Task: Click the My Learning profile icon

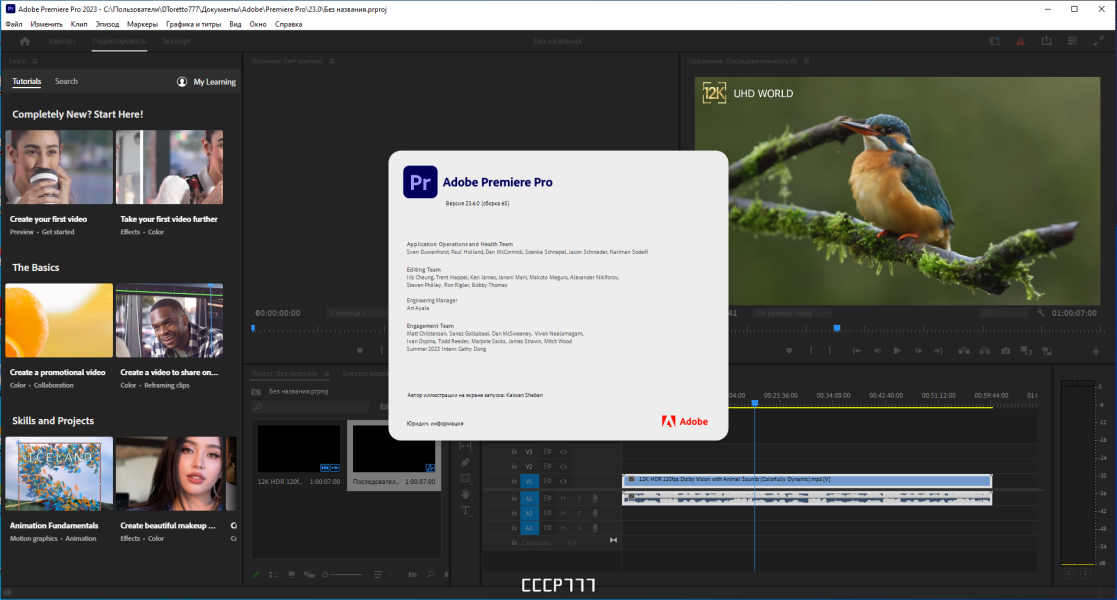Action: click(182, 82)
